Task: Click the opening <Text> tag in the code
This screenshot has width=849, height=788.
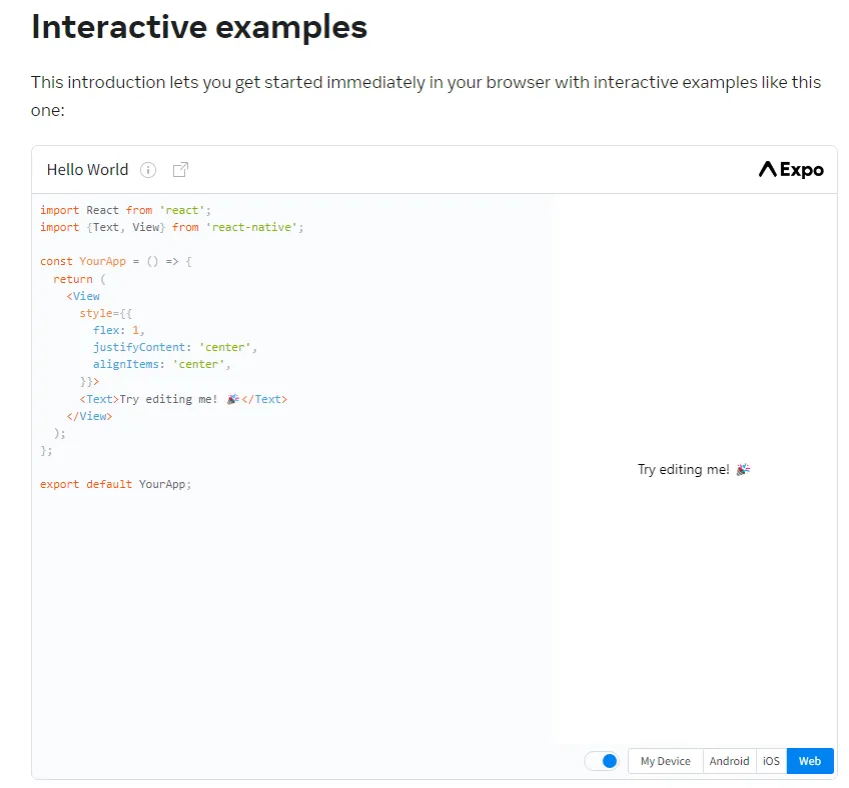Action: click(x=98, y=398)
